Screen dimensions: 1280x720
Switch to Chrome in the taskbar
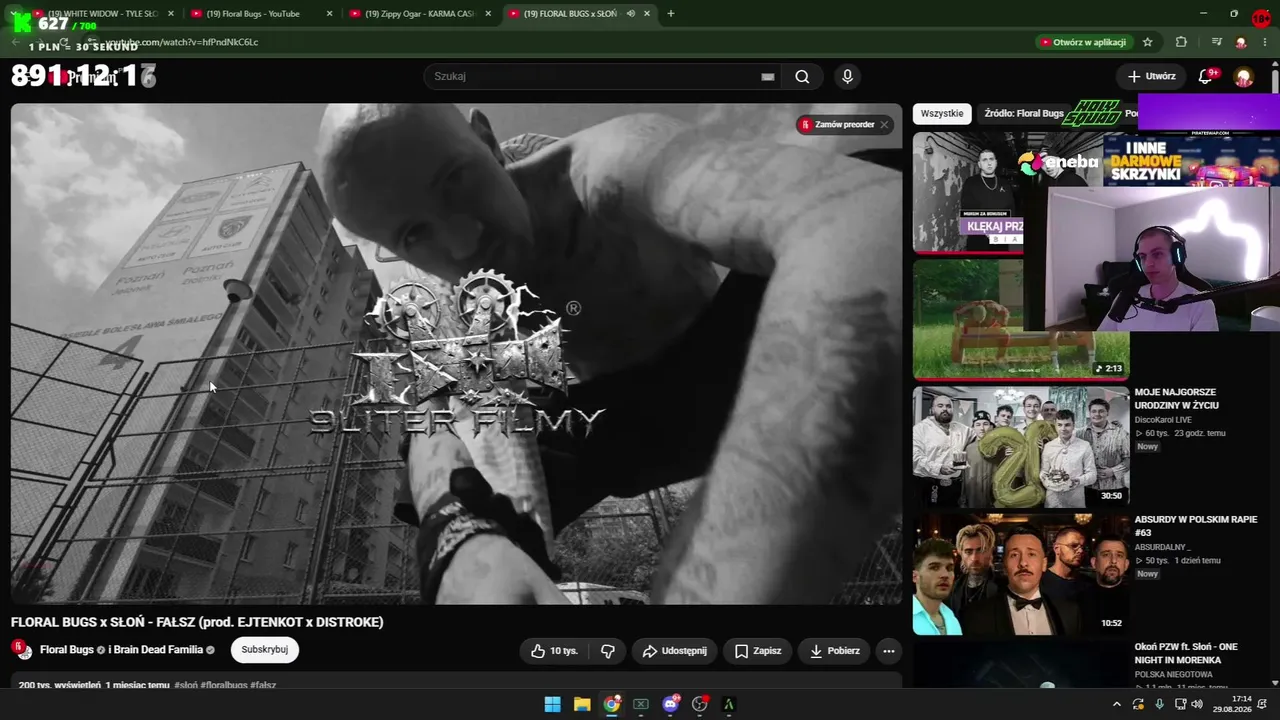pos(611,704)
